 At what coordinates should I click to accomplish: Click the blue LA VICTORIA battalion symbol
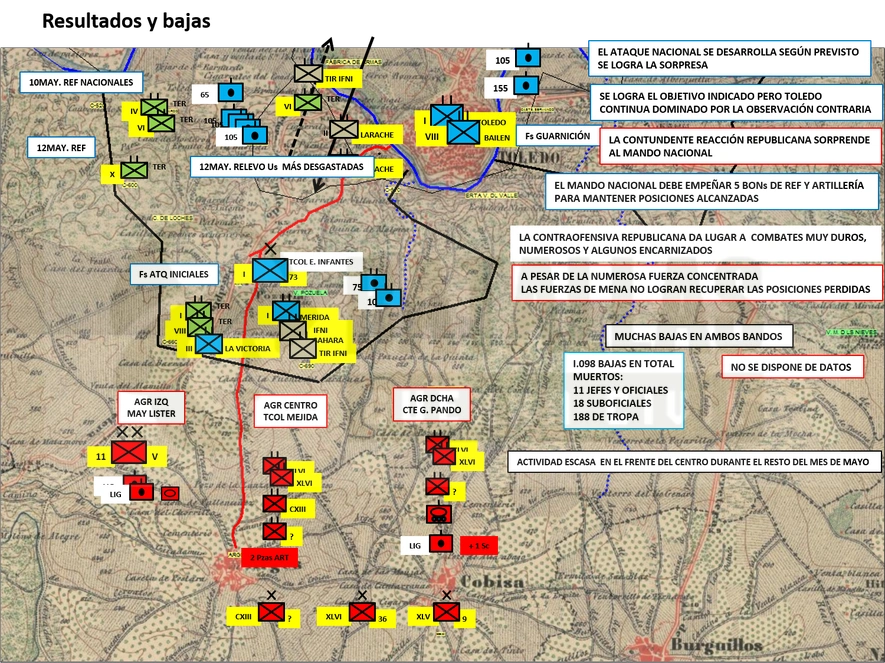[209, 344]
